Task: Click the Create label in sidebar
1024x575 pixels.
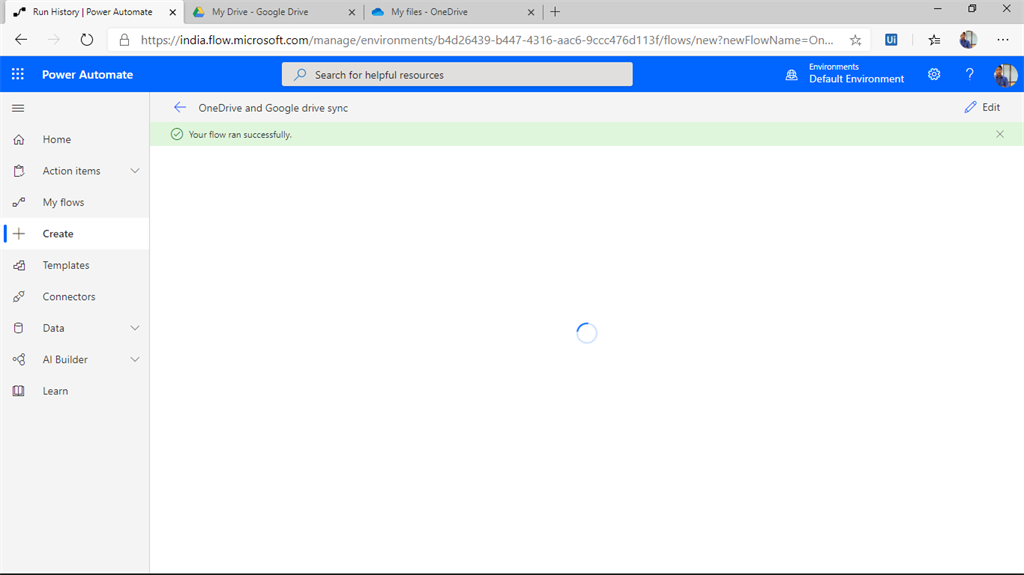Action: tap(58, 233)
